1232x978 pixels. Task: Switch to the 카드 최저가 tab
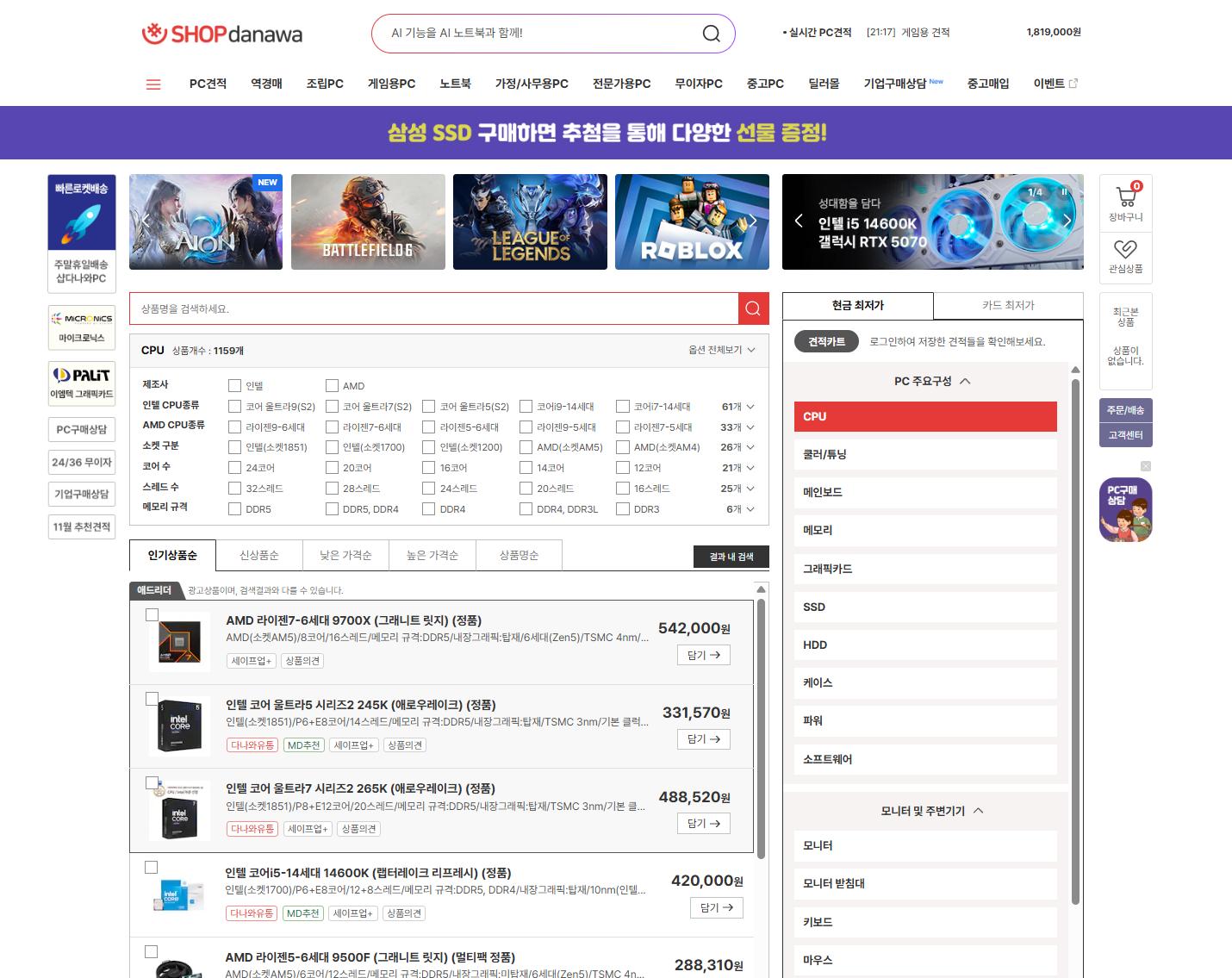pyautogui.click(x=1008, y=306)
